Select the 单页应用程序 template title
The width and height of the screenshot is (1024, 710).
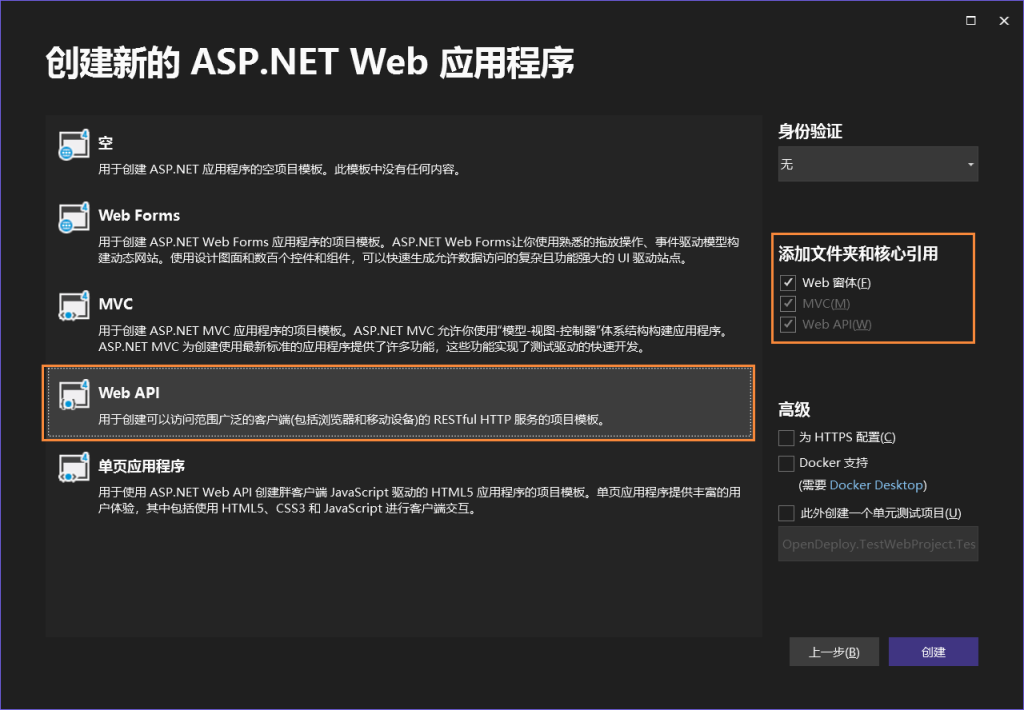click(x=142, y=466)
